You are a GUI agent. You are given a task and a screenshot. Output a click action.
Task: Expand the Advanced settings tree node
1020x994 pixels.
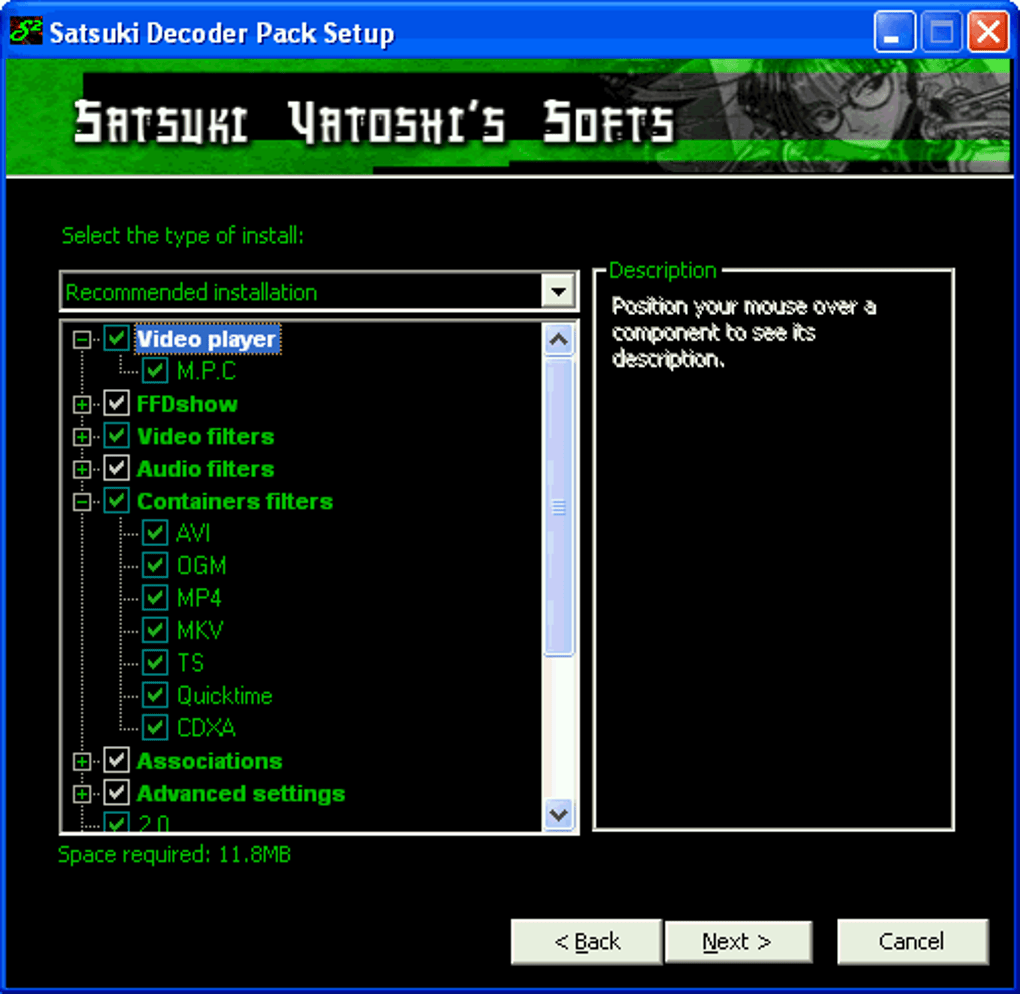coord(82,794)
